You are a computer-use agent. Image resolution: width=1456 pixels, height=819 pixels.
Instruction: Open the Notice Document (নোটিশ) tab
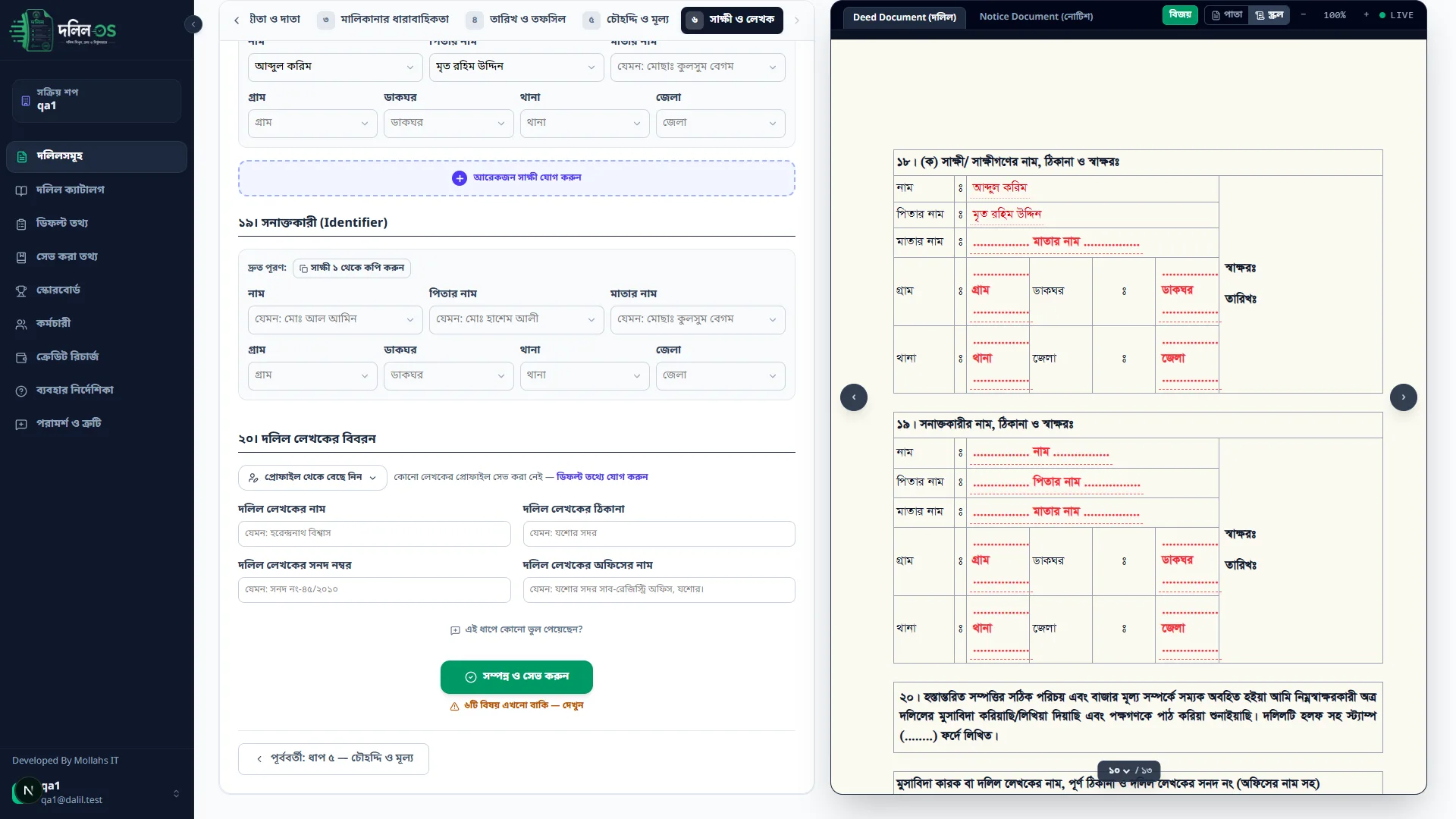point(1036,17)
